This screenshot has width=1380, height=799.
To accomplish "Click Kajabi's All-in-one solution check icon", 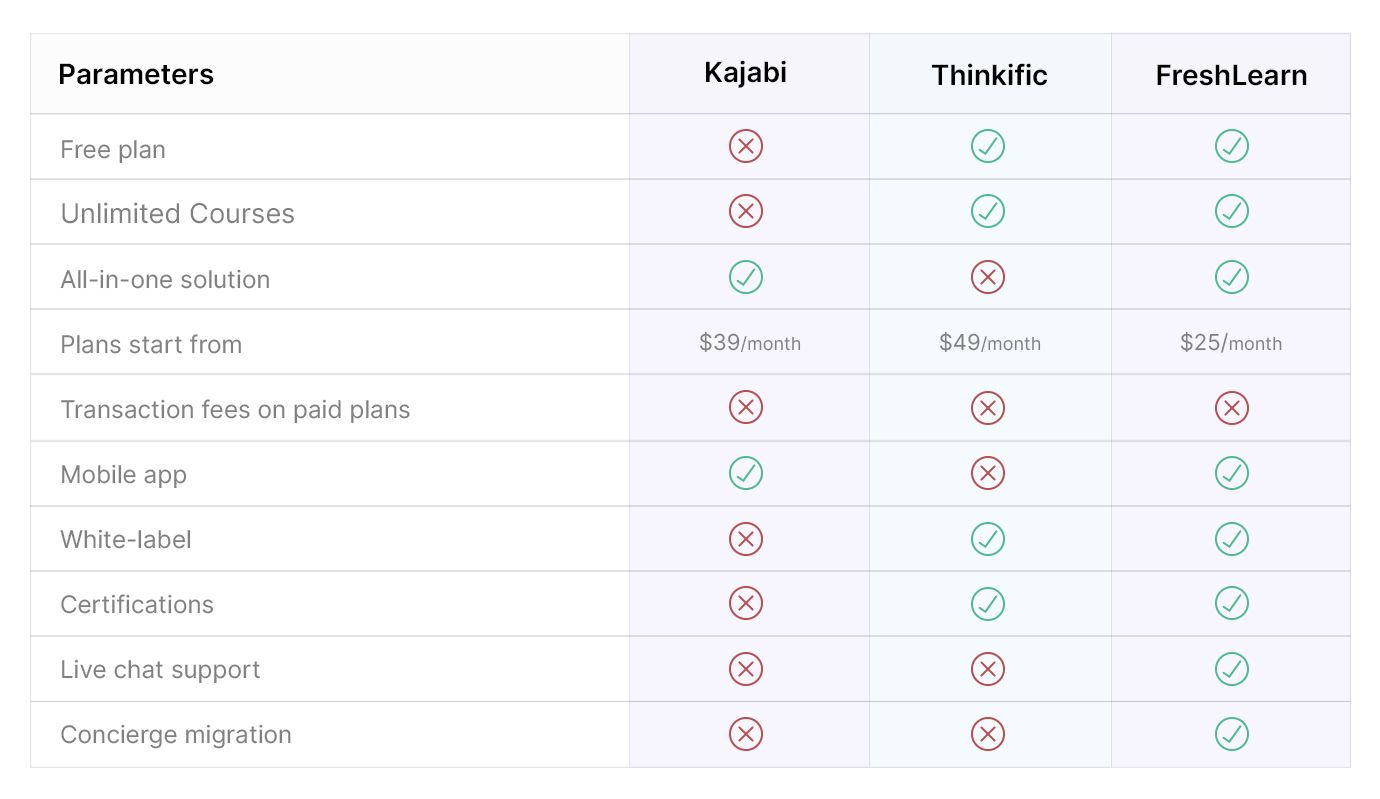I will (x=745, y=277).
